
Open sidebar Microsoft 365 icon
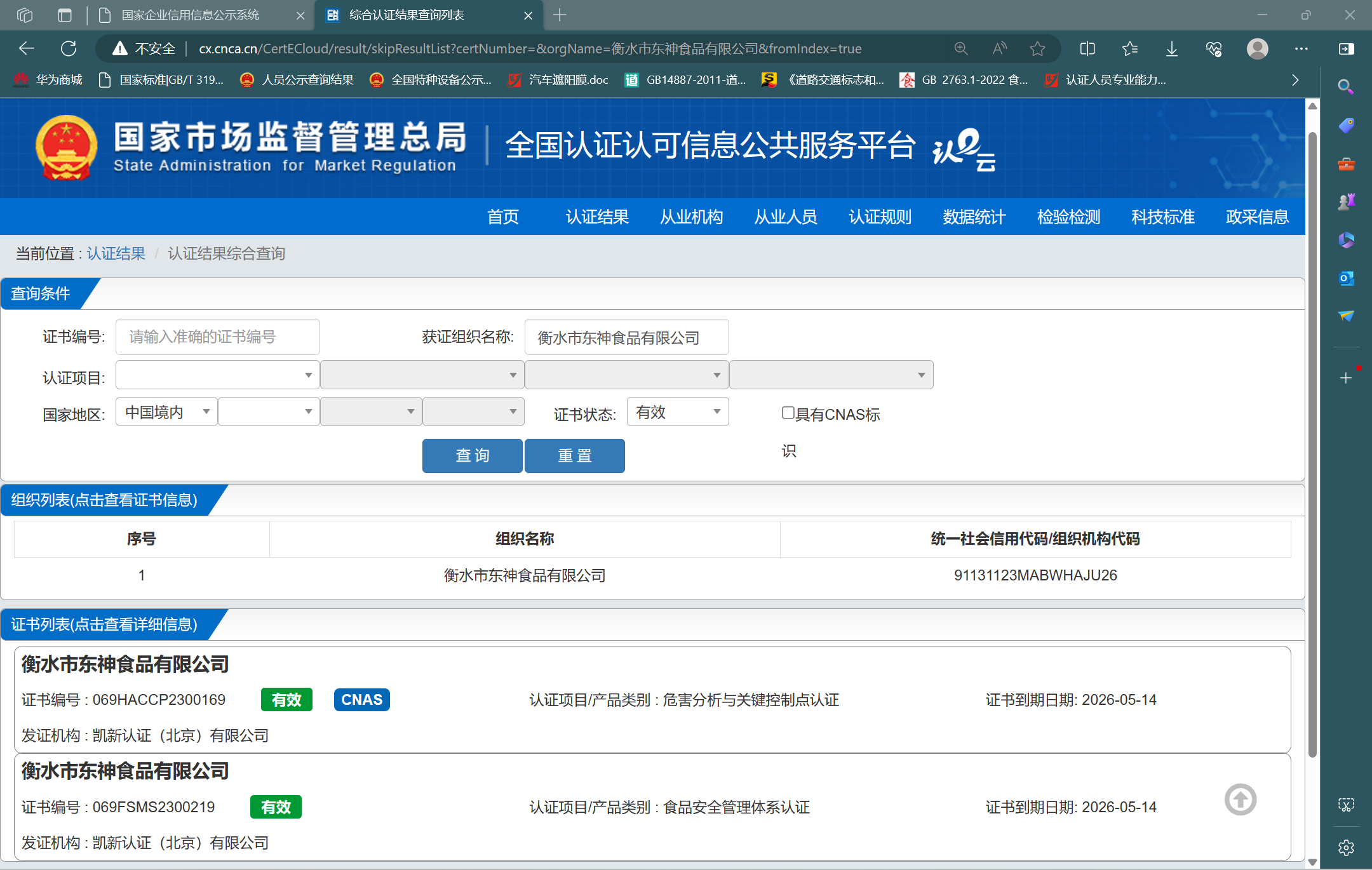[x=1346, y=240]
